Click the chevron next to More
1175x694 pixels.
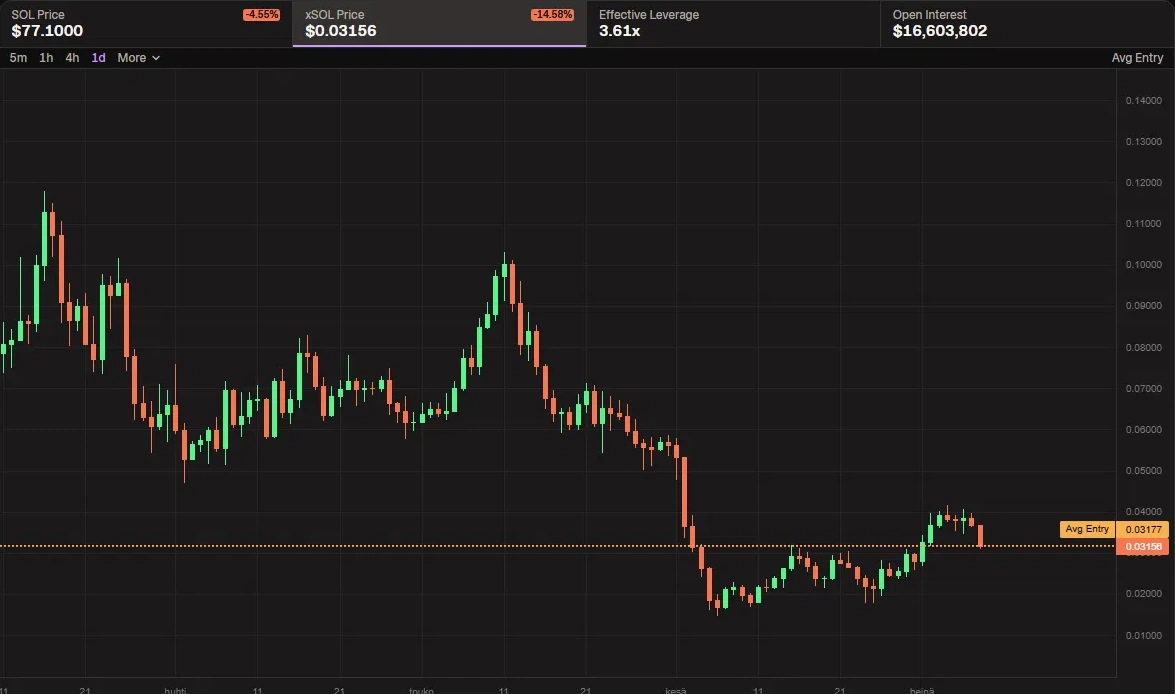click(156, 58)
